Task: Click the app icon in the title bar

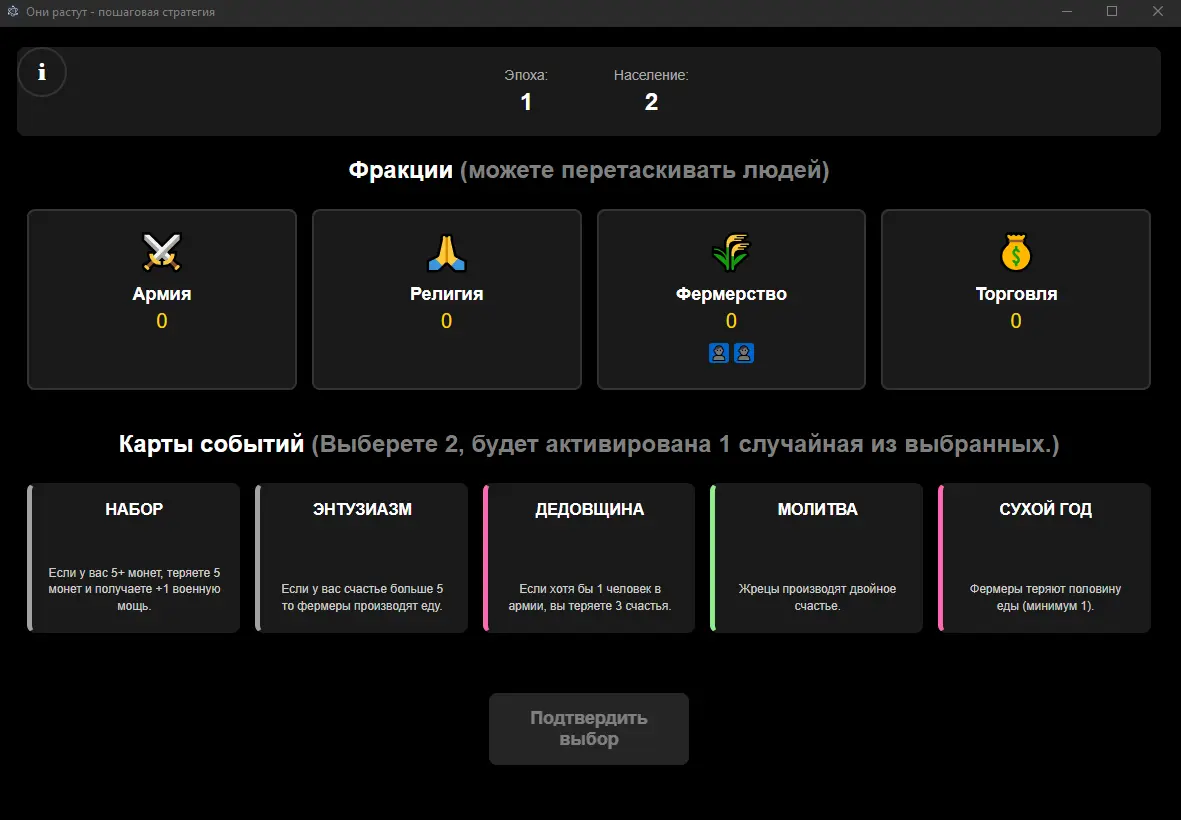Action: click(x=13, y=12)
